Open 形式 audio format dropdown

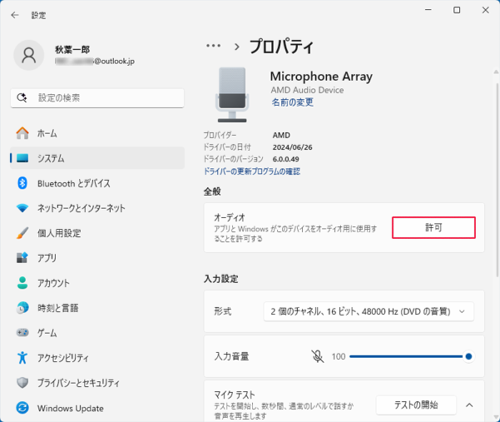coord(368,311)
